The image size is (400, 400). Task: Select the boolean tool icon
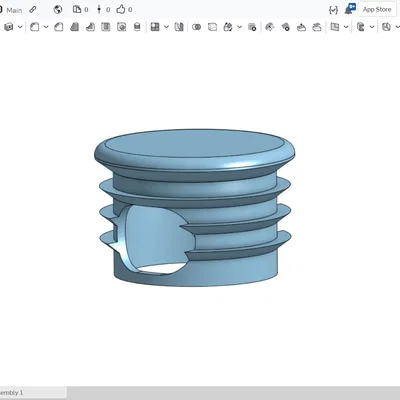point(197,27)
